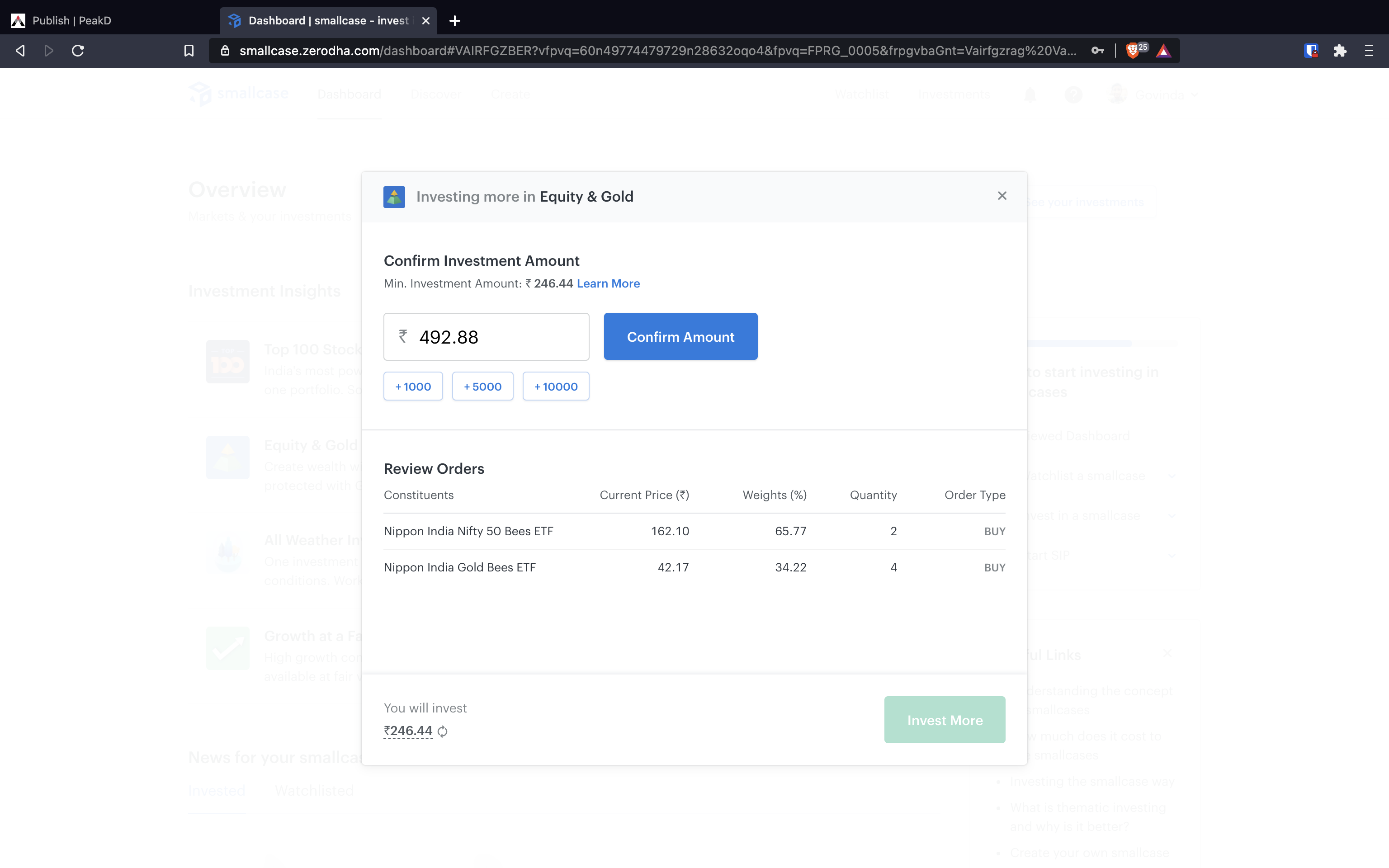Open the Create nav item
The width and height of the screenshot is (1389, 868).
pos(510,94)
